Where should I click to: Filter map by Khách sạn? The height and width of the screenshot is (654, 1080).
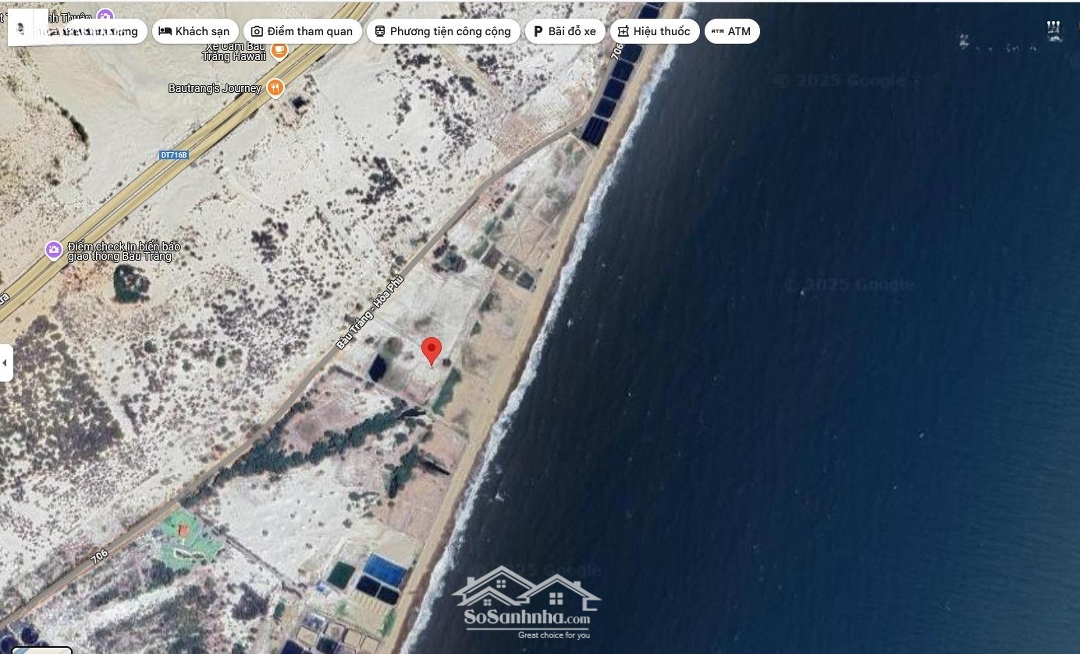pos(195,31)
